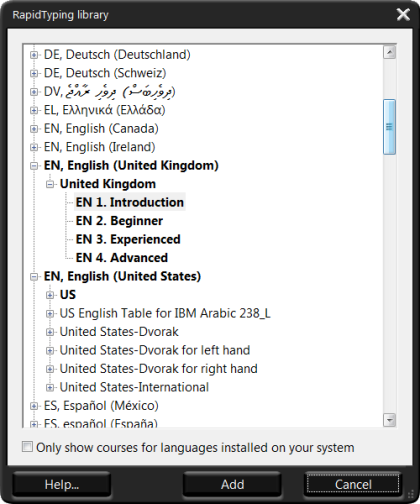Select EL, Ελληνικά (Ελλάδα) row
The image size is (420, 504).
pyautogui.click(x=104, y=110)
